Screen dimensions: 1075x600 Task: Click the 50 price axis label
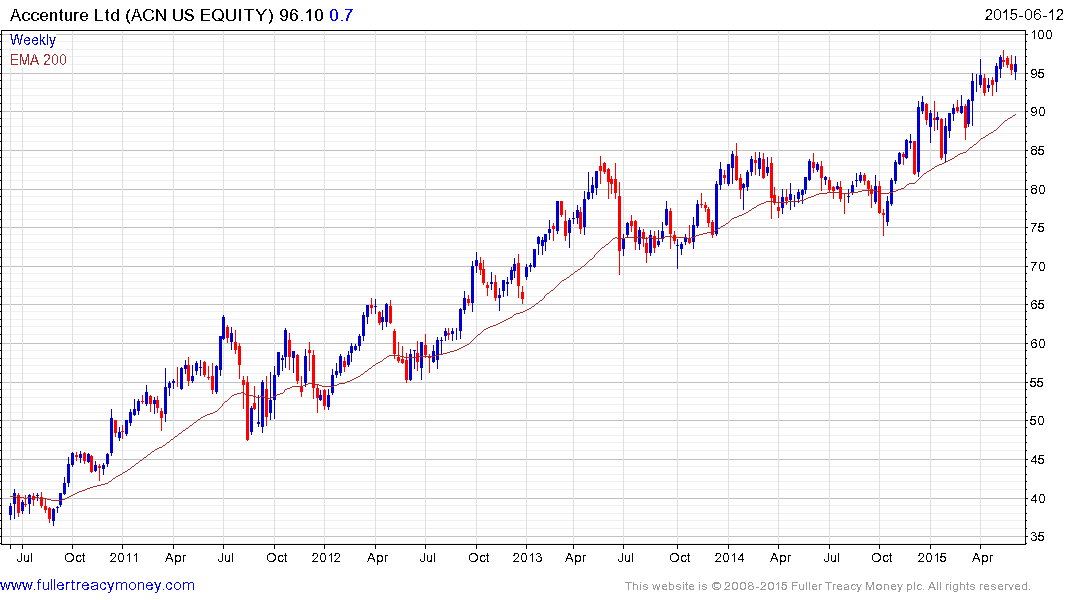pos(1038,420)
